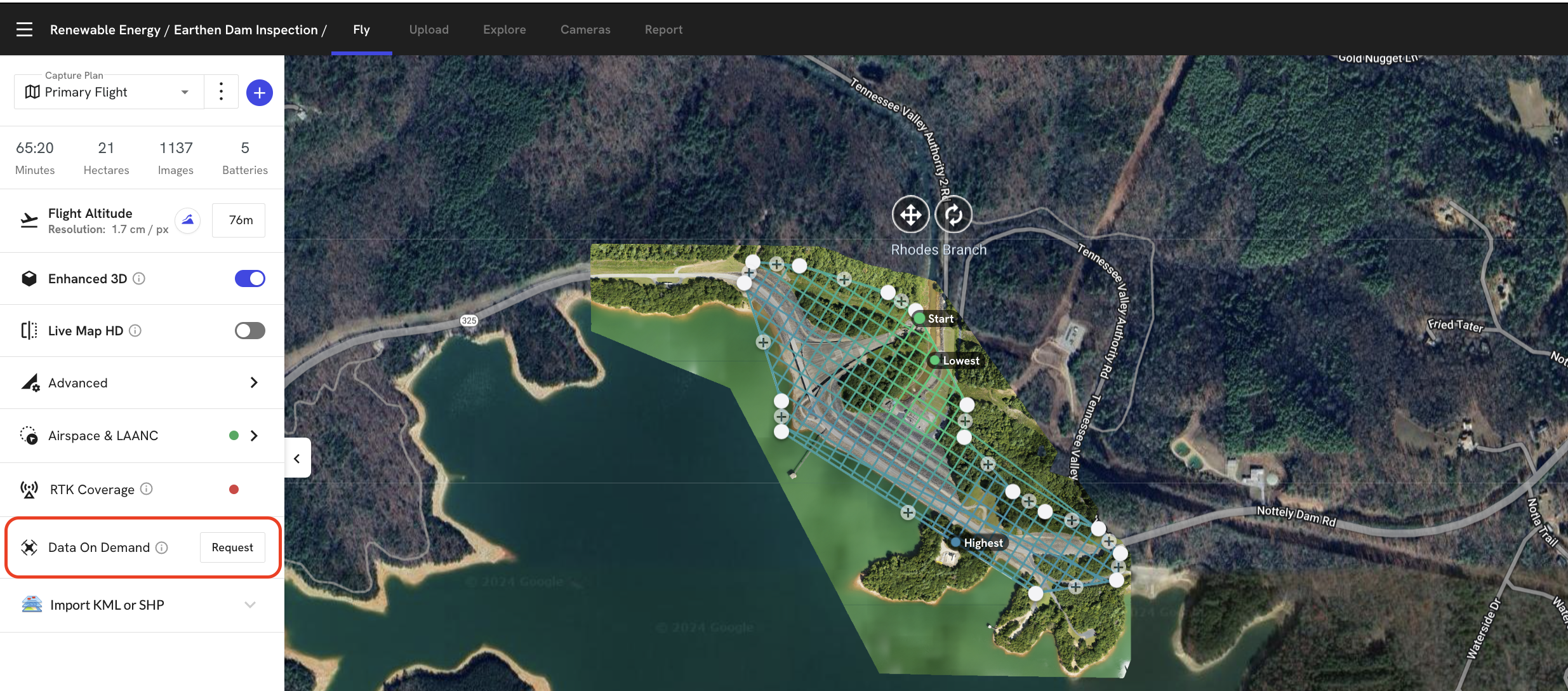Switch to the Upload tab
1568x691 pixels.
429,30
